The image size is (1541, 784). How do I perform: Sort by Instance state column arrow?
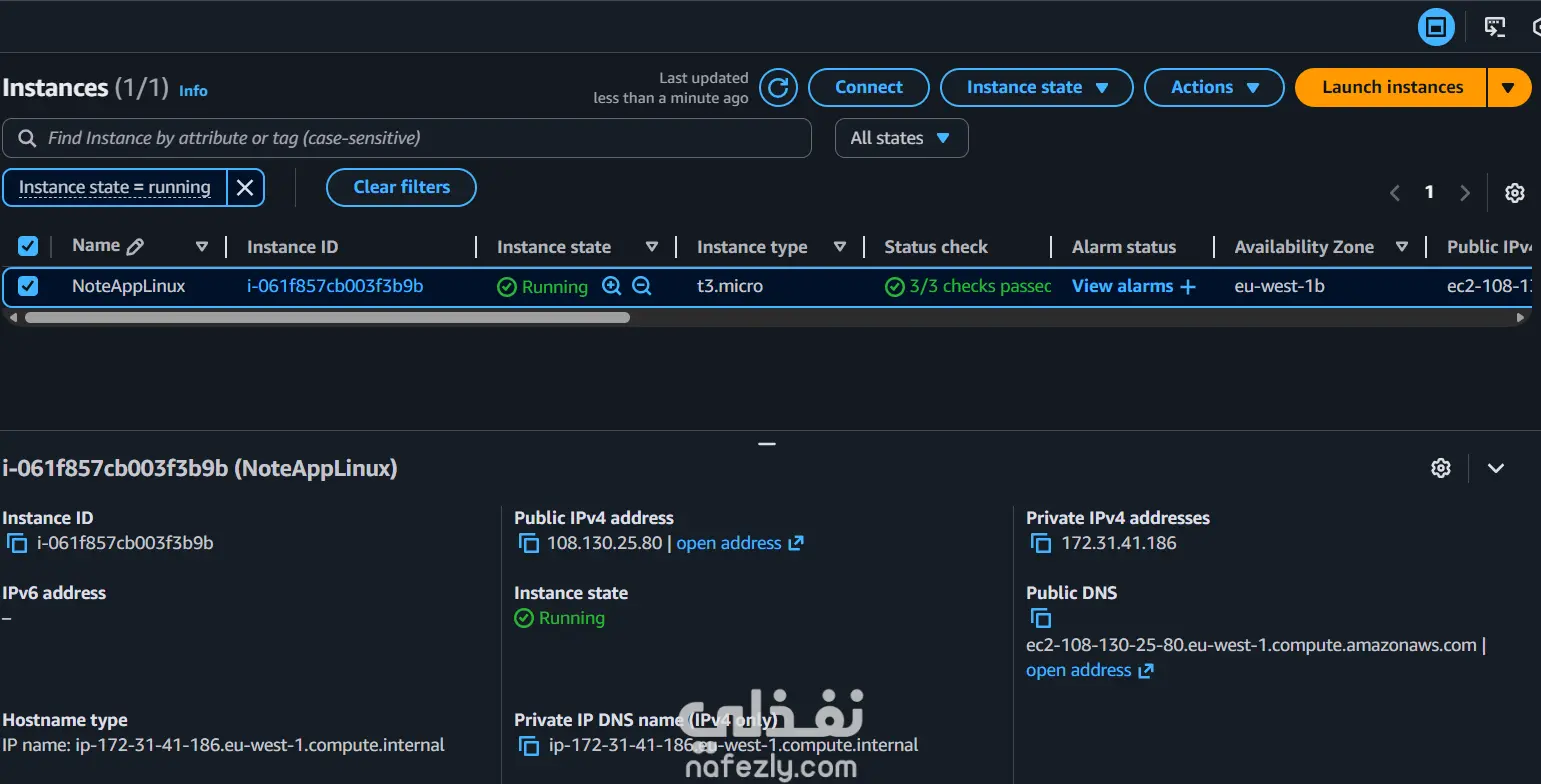[x=652, y=246]
